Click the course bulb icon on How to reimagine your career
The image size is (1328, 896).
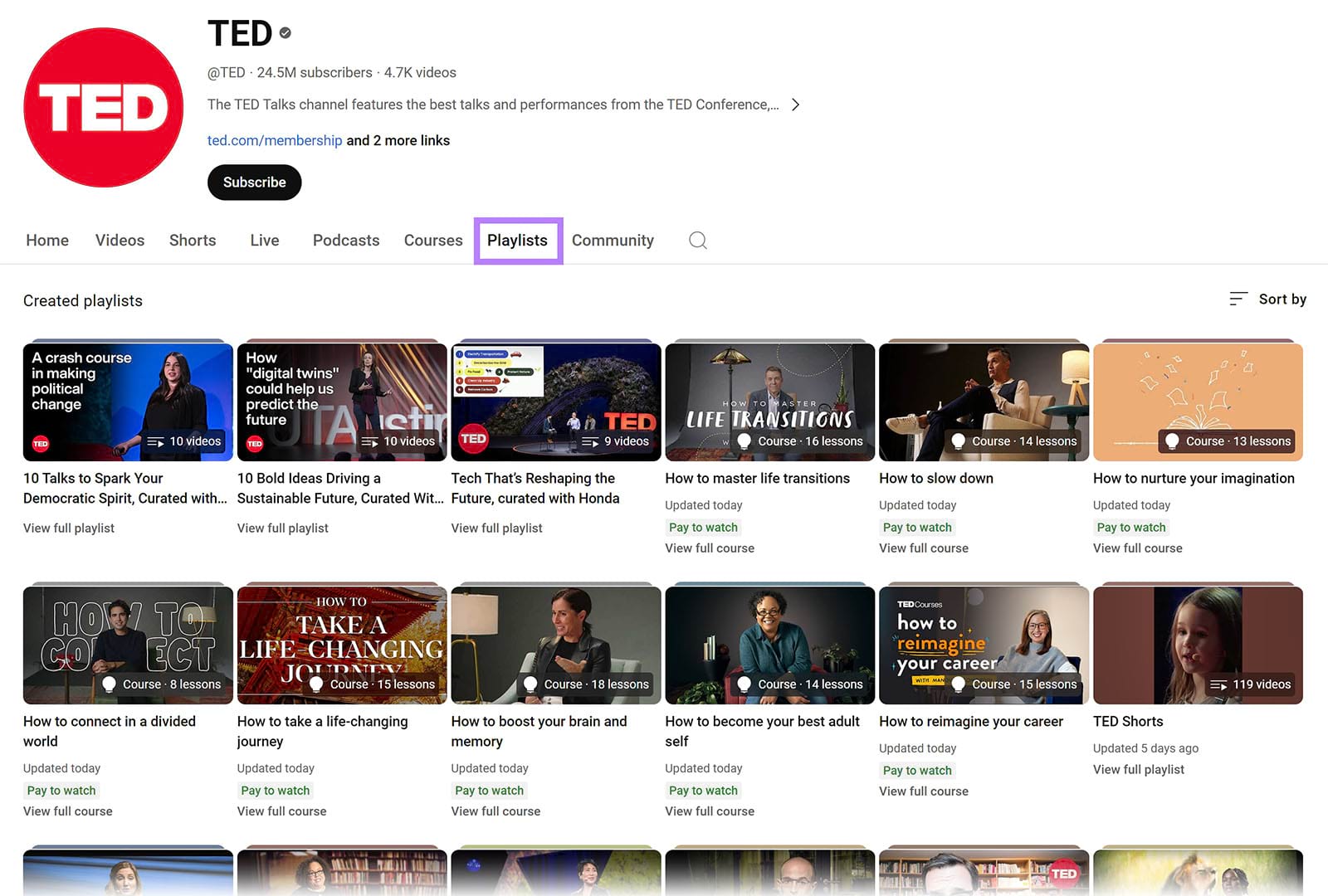point(959,684)
